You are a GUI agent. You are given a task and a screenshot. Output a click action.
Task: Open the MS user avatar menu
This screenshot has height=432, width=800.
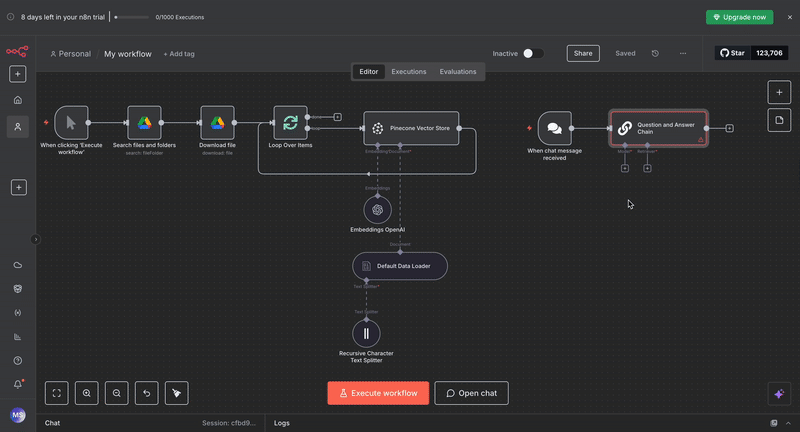tap(18, 415)
